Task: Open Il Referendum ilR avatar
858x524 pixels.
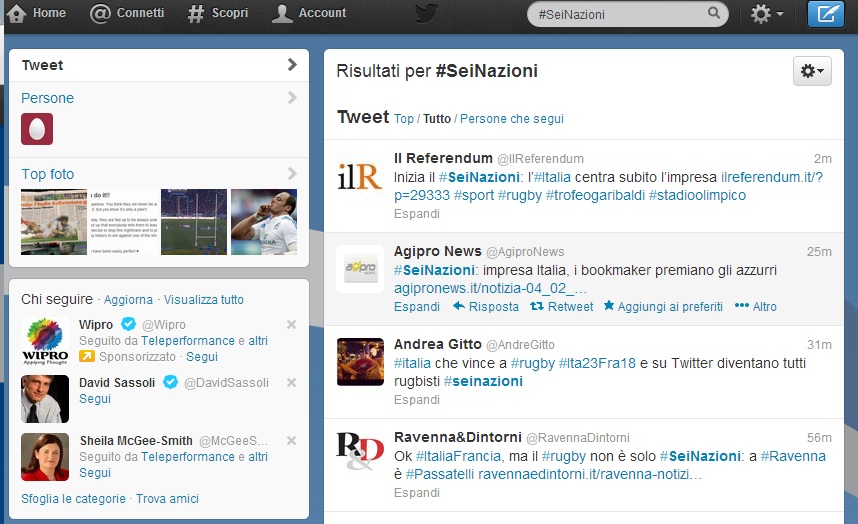Action: coord(360,176)
